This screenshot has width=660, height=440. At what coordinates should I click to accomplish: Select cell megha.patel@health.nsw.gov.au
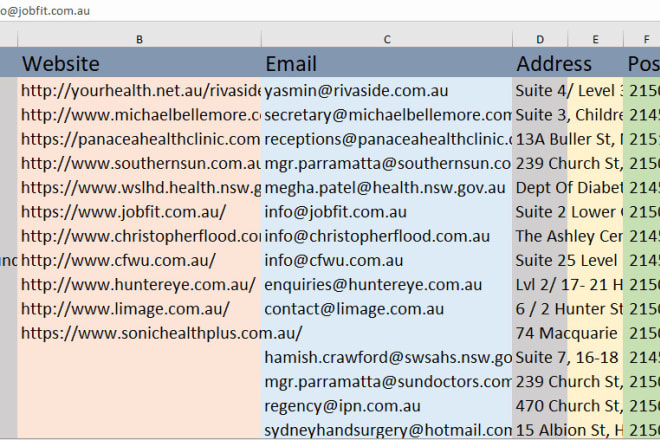click(x=387, y=188)
